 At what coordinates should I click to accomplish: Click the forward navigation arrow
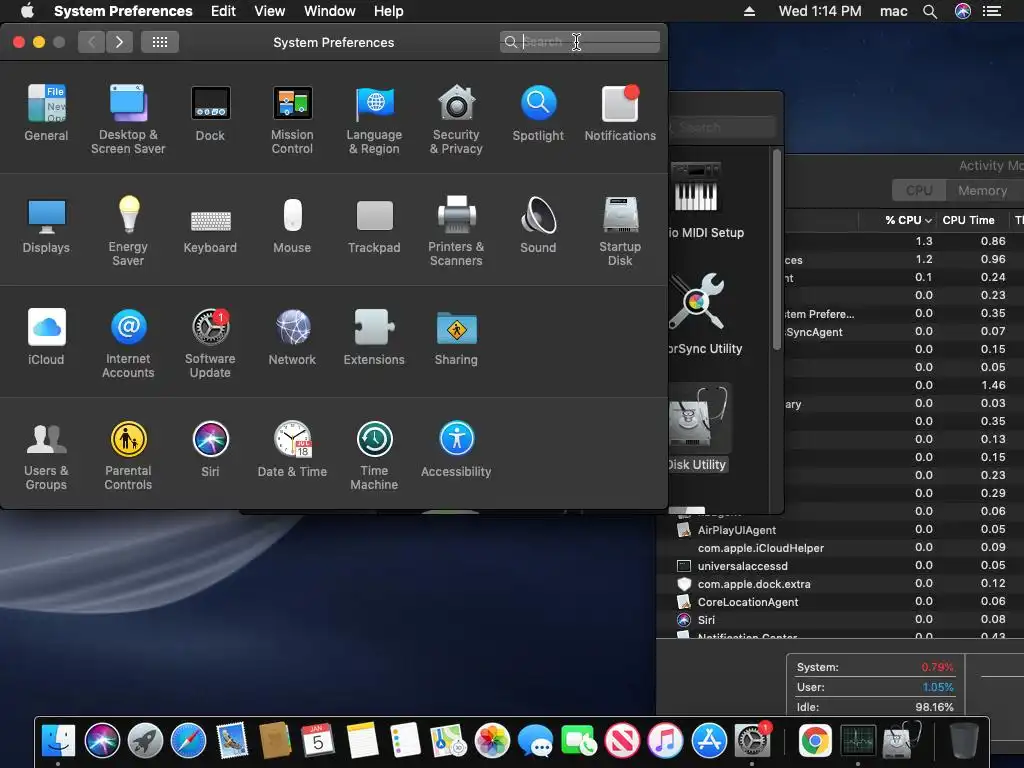(119, 42)
